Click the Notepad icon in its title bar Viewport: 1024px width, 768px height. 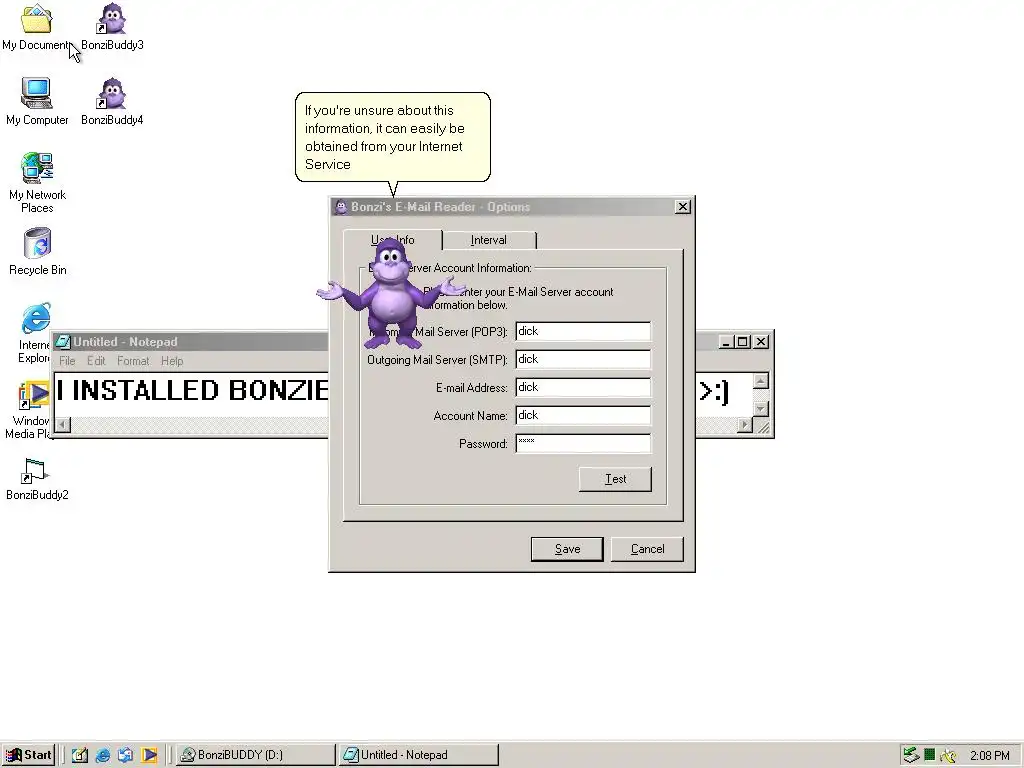coord(63,342)
